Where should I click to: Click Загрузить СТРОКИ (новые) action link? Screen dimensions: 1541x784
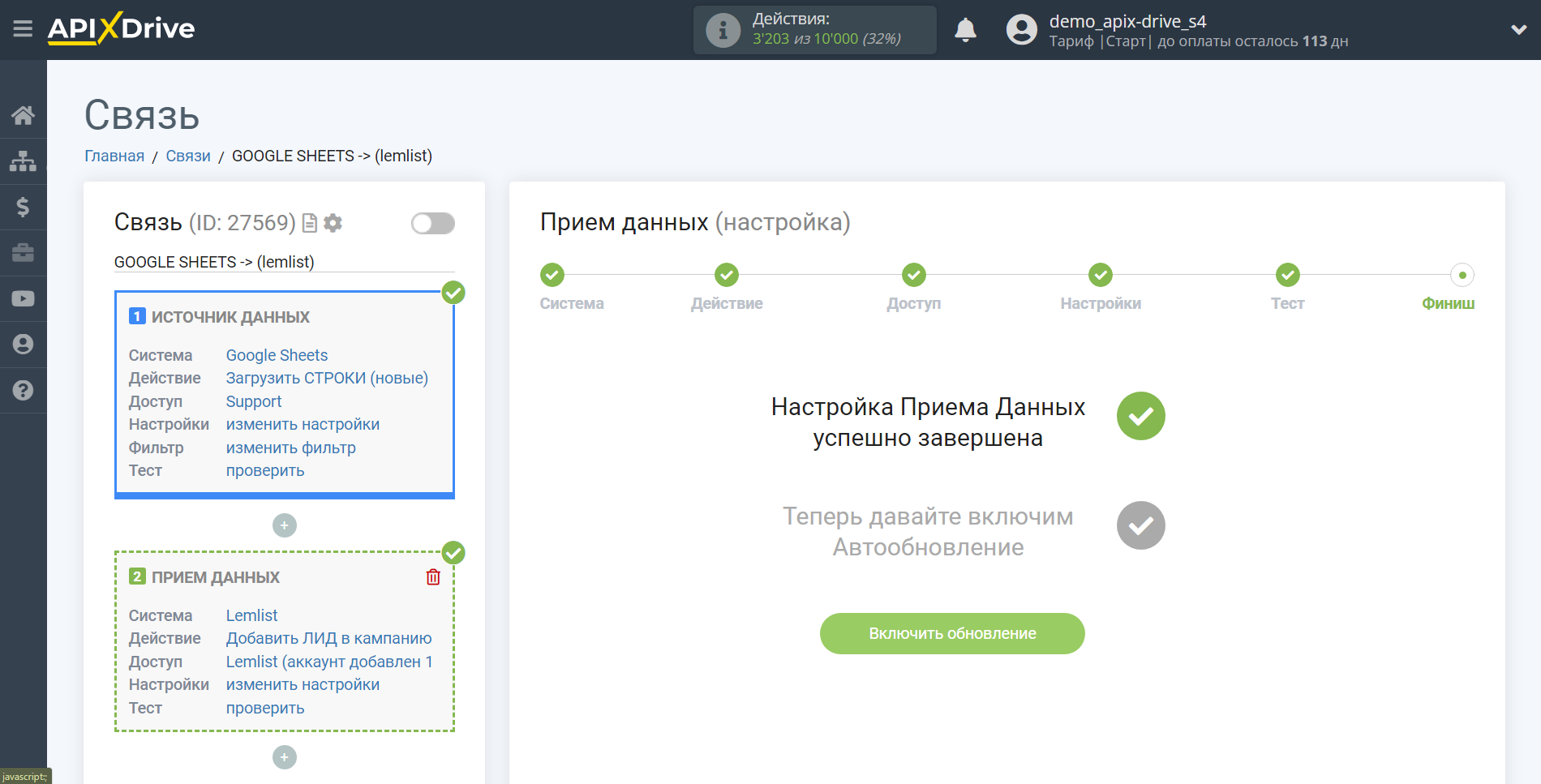(x=327, y=378)
